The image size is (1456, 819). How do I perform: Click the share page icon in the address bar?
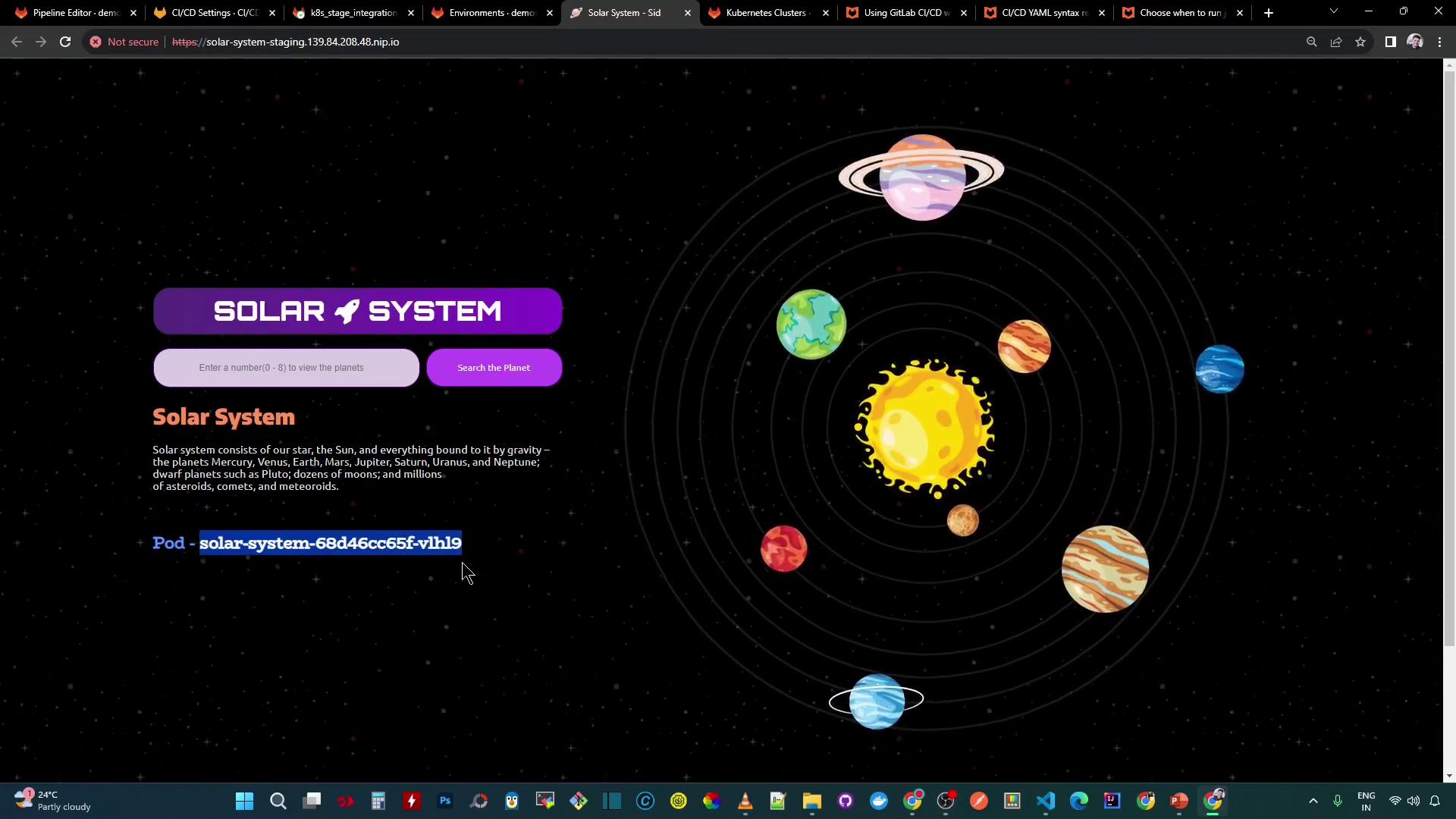click(x=1336, y=42)
